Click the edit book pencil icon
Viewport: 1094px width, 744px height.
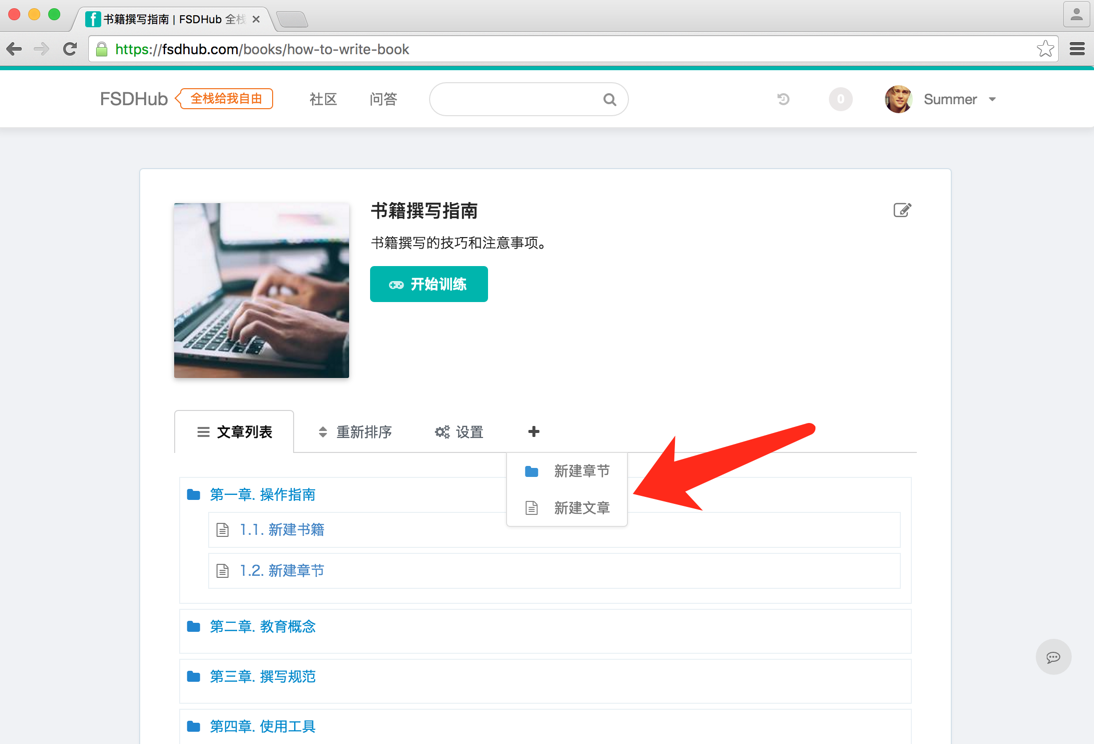point(902,210)
